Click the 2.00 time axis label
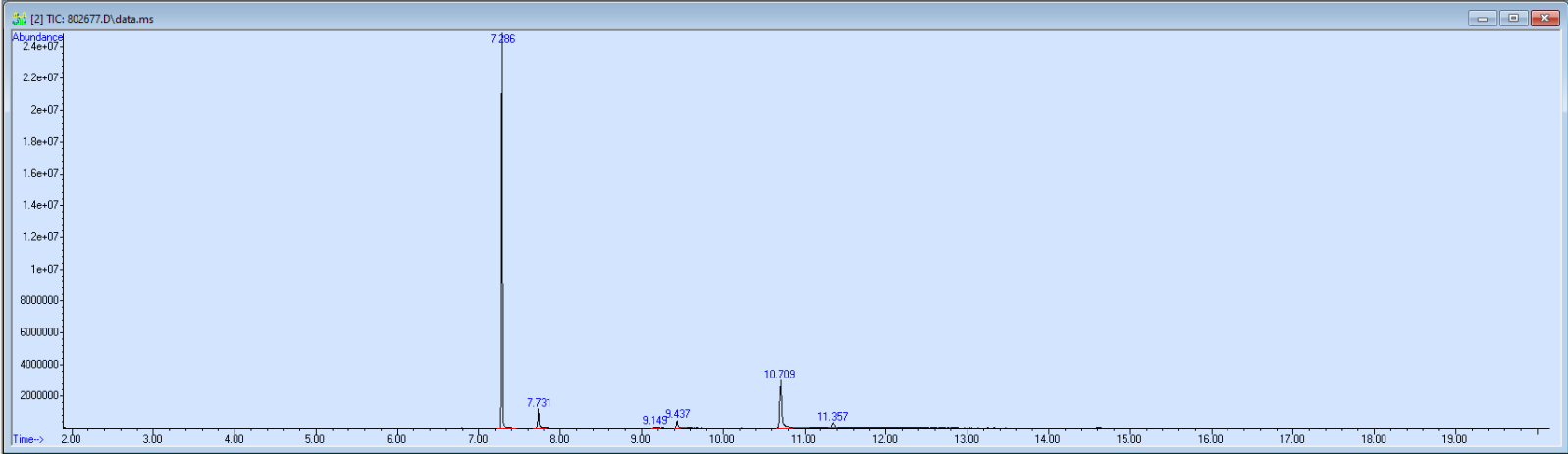This screenshot has width=1568, height=454. (71, 439)
